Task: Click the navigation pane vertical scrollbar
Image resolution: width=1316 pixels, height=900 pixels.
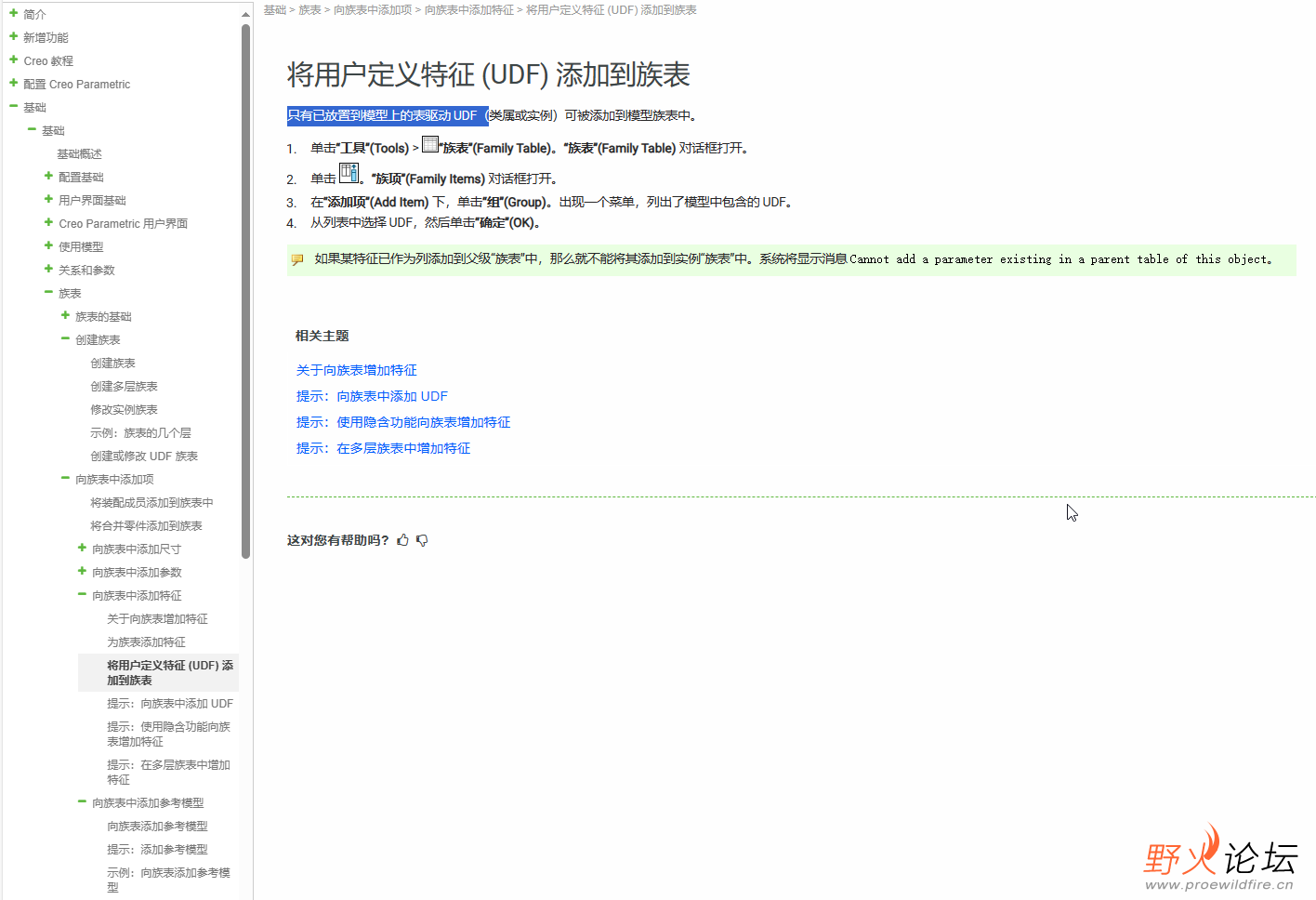Action: (x=245, y=291)
